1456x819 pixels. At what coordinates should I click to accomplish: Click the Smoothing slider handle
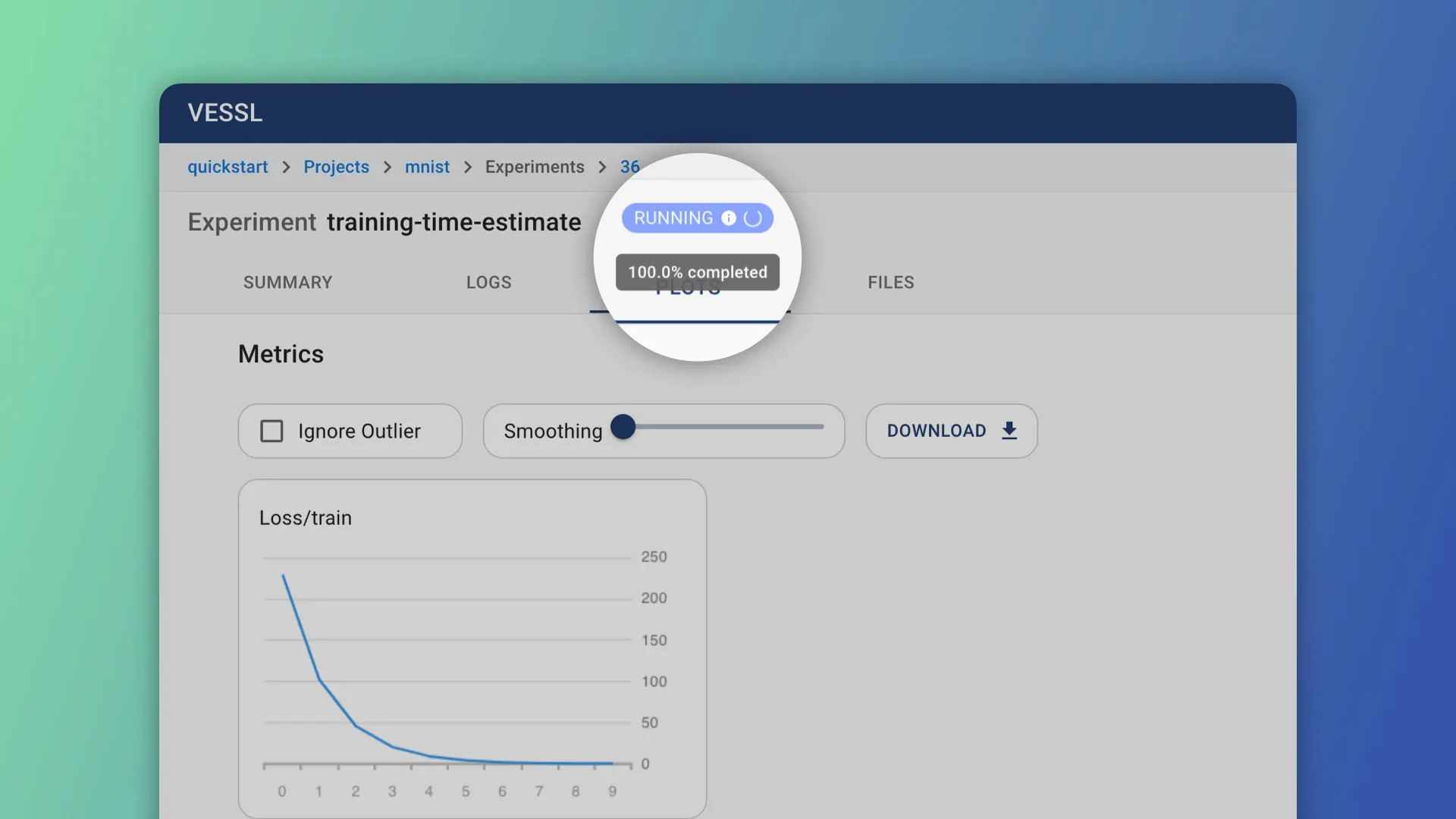click(x=623, y=427)
